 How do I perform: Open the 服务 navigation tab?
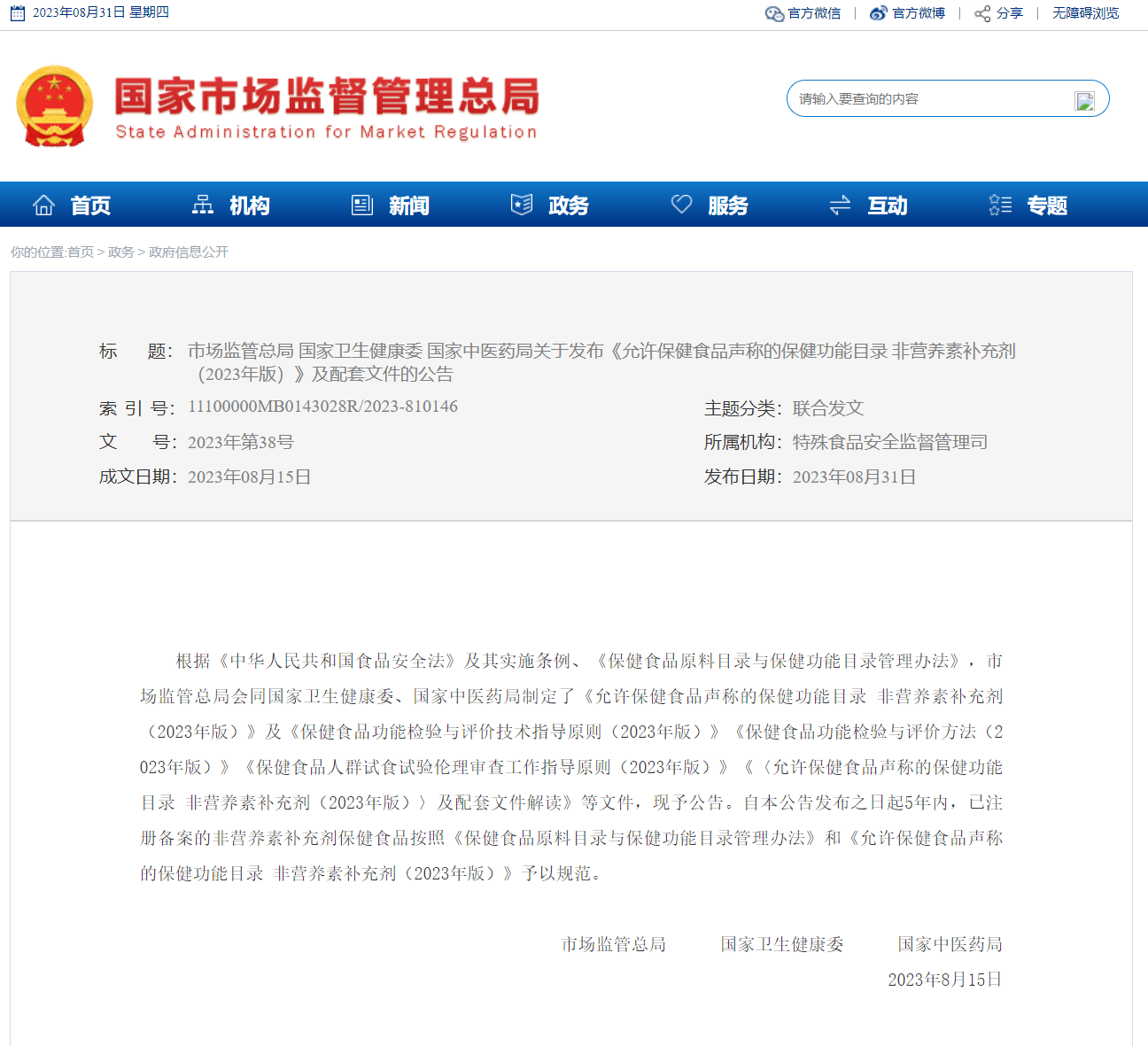tap(728, 205)
